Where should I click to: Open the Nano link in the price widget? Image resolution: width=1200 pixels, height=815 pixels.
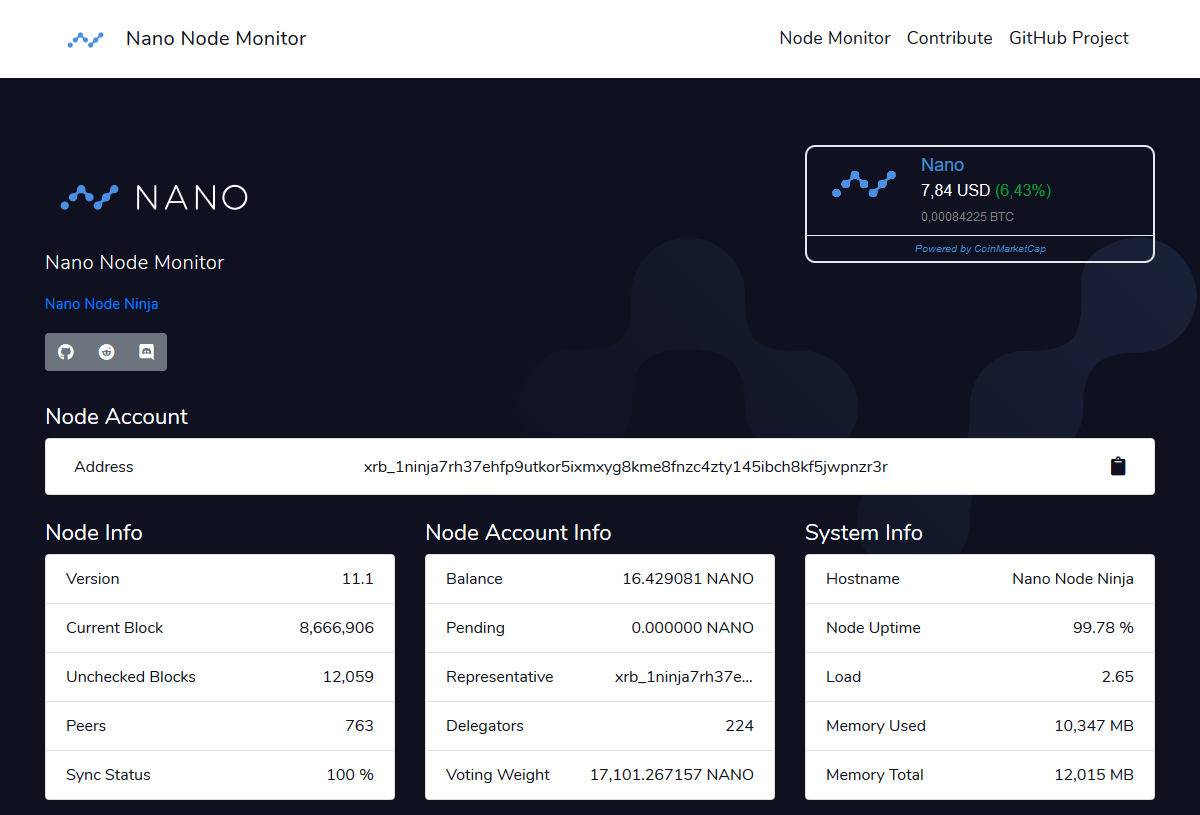click(942, 165)
